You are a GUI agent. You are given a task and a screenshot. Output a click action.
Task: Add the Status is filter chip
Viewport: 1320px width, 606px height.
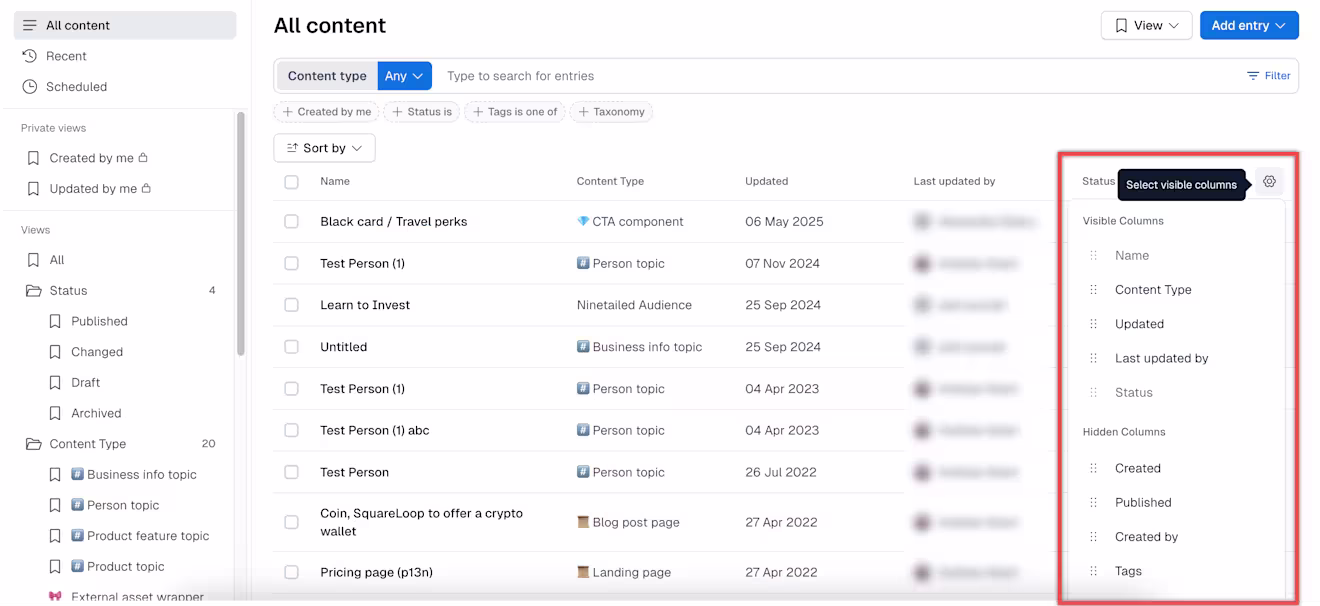click(422, 112)
